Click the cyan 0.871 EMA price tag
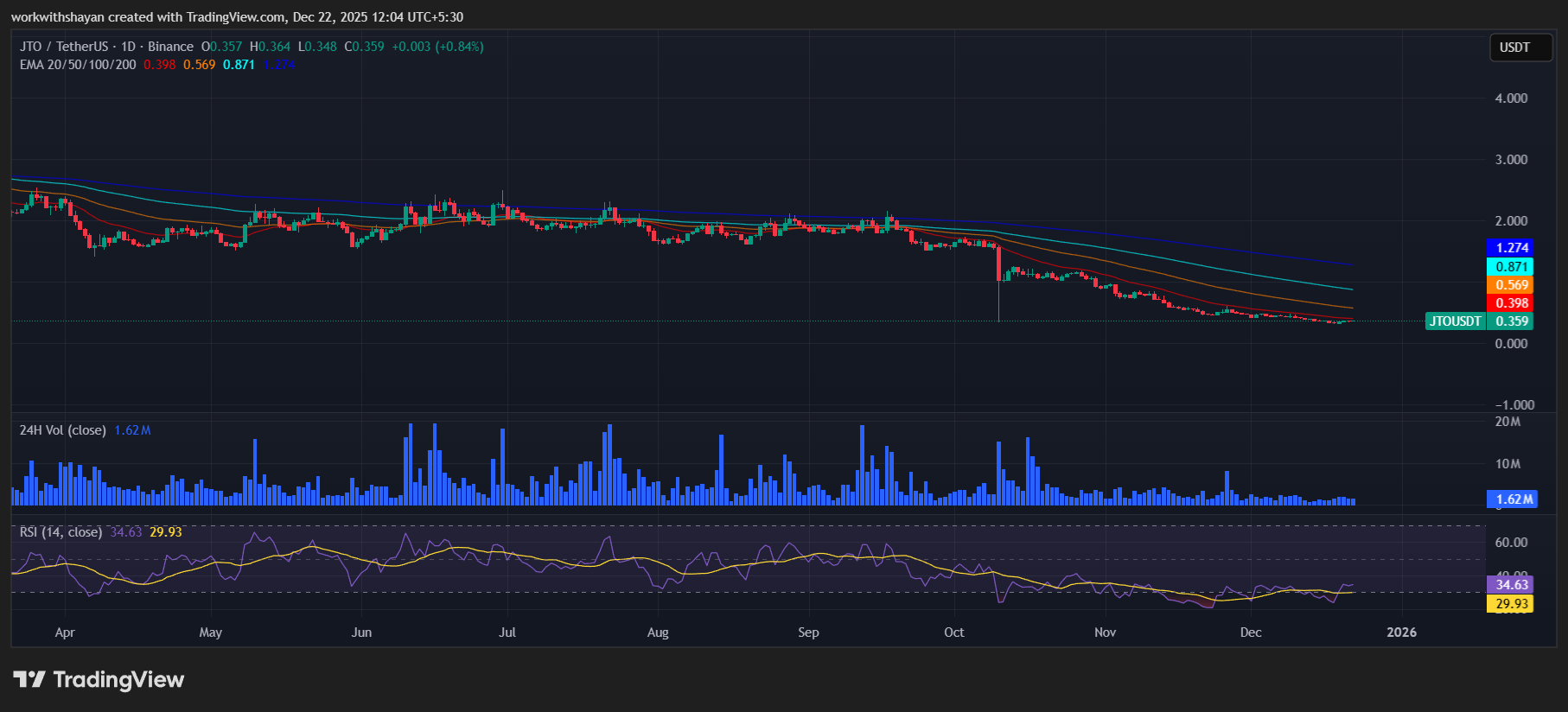The width and height of the screenshot is (1568, 712). [x=1511, y=267]
